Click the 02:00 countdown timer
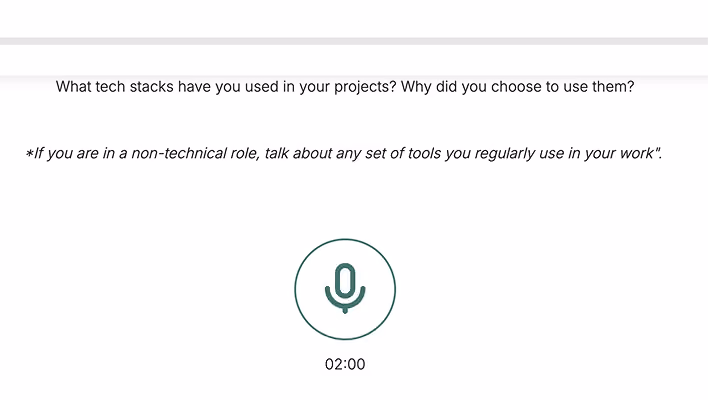Screen dimensions: 708x400 coord(345,364)
